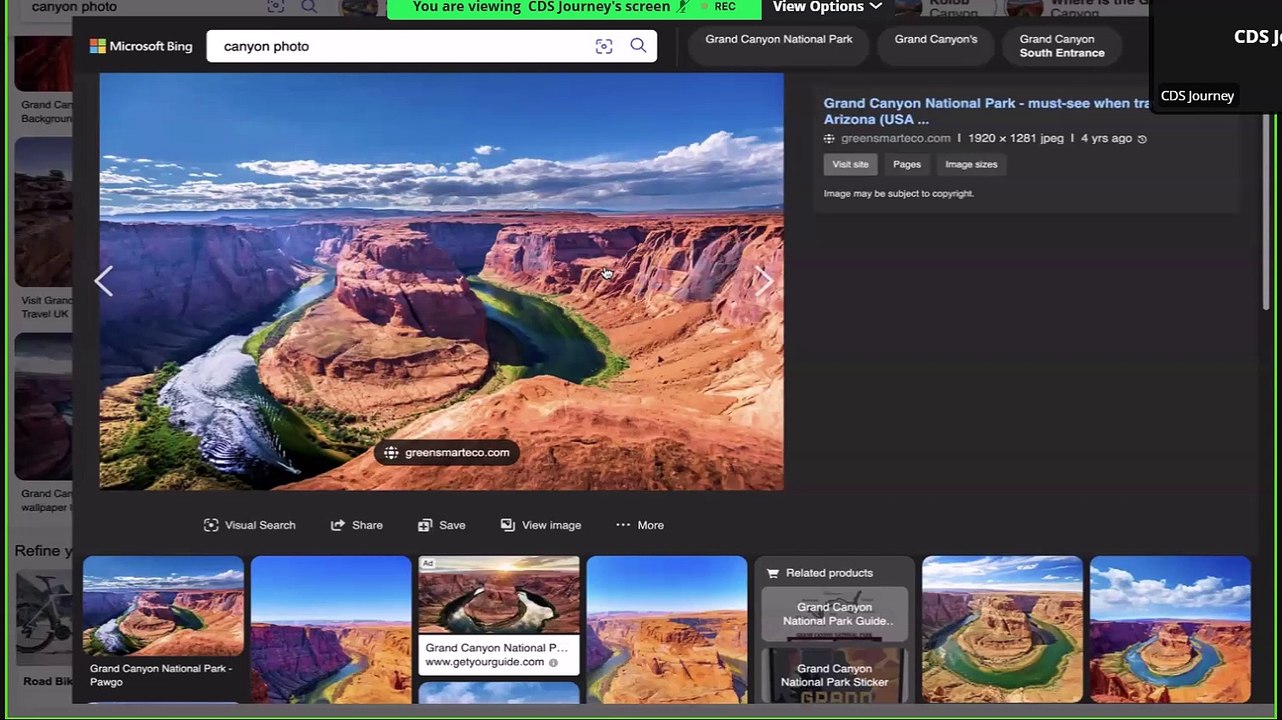Click the background page's "canyon photo" search text

[x=74, y=7]
